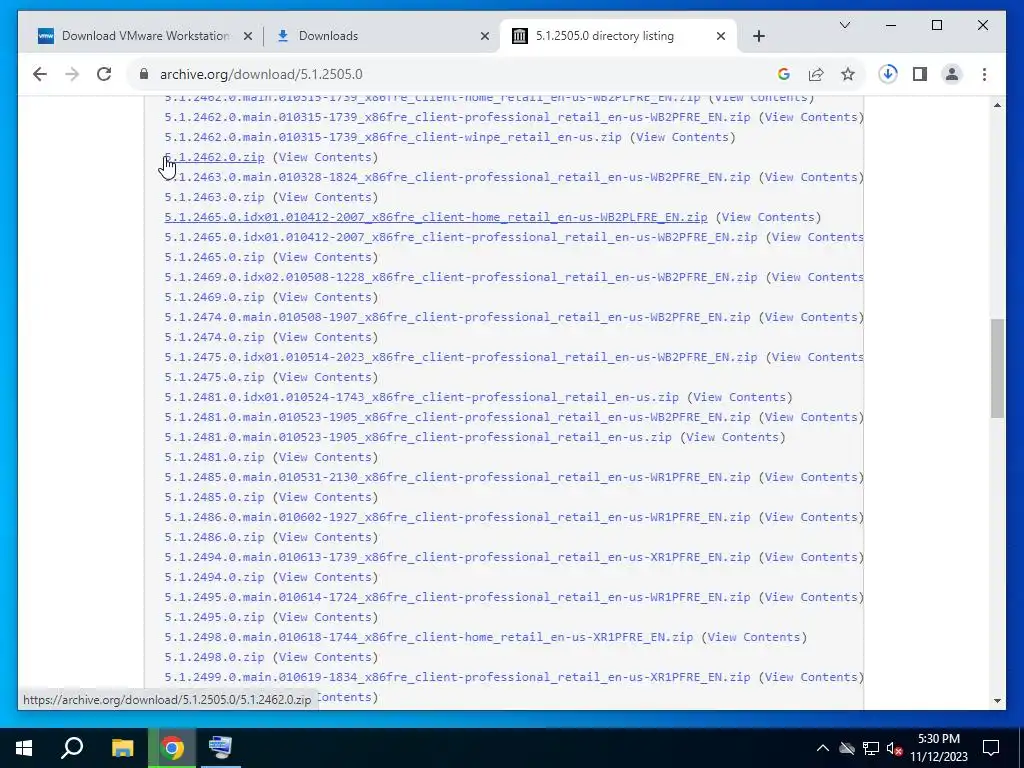Screen dimensions: 1024x768
Task: View Contents of 5.1.2462.0.zip
Action: (x=325, y=157)
